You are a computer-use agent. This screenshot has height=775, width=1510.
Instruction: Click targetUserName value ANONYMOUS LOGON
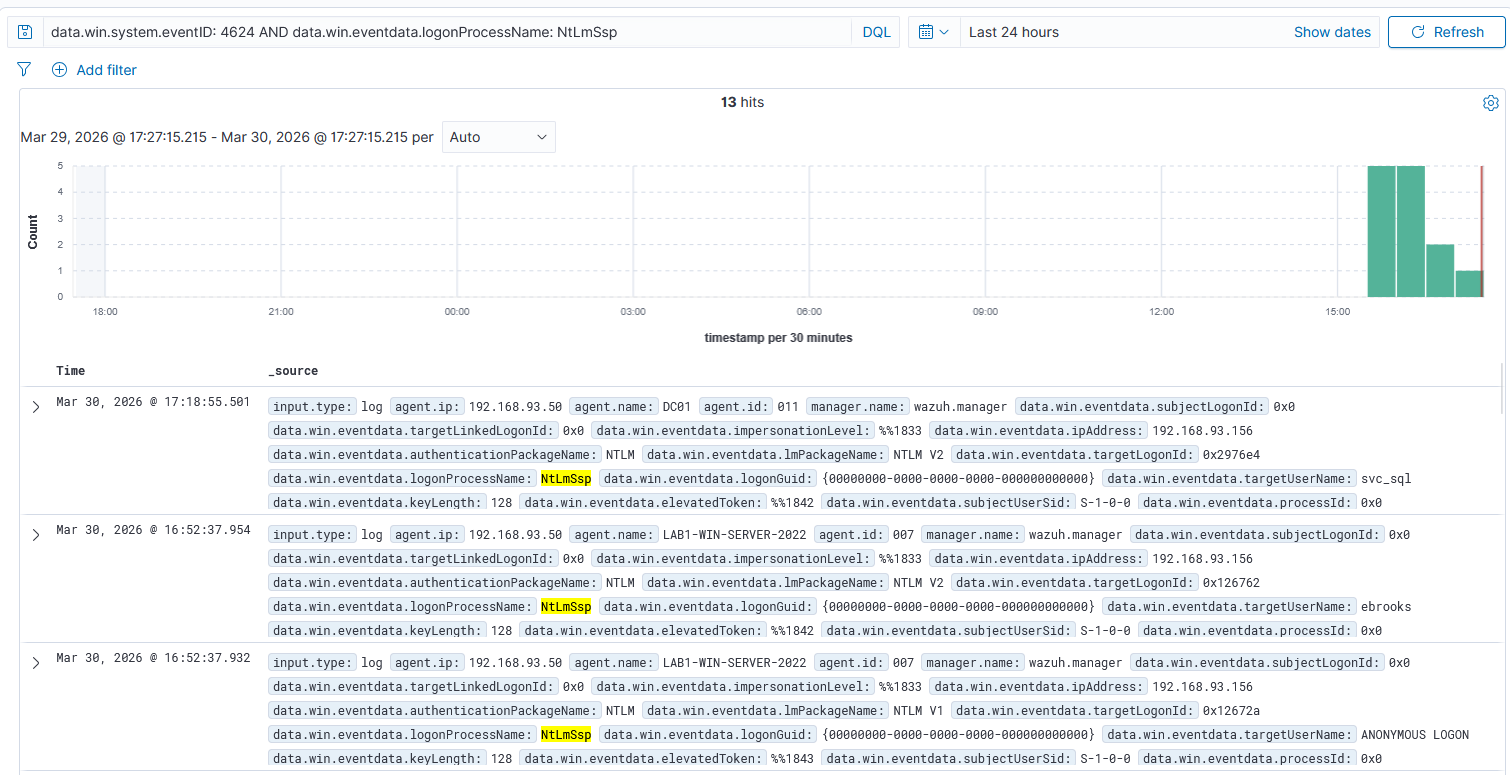click(x=1415, y=735)
